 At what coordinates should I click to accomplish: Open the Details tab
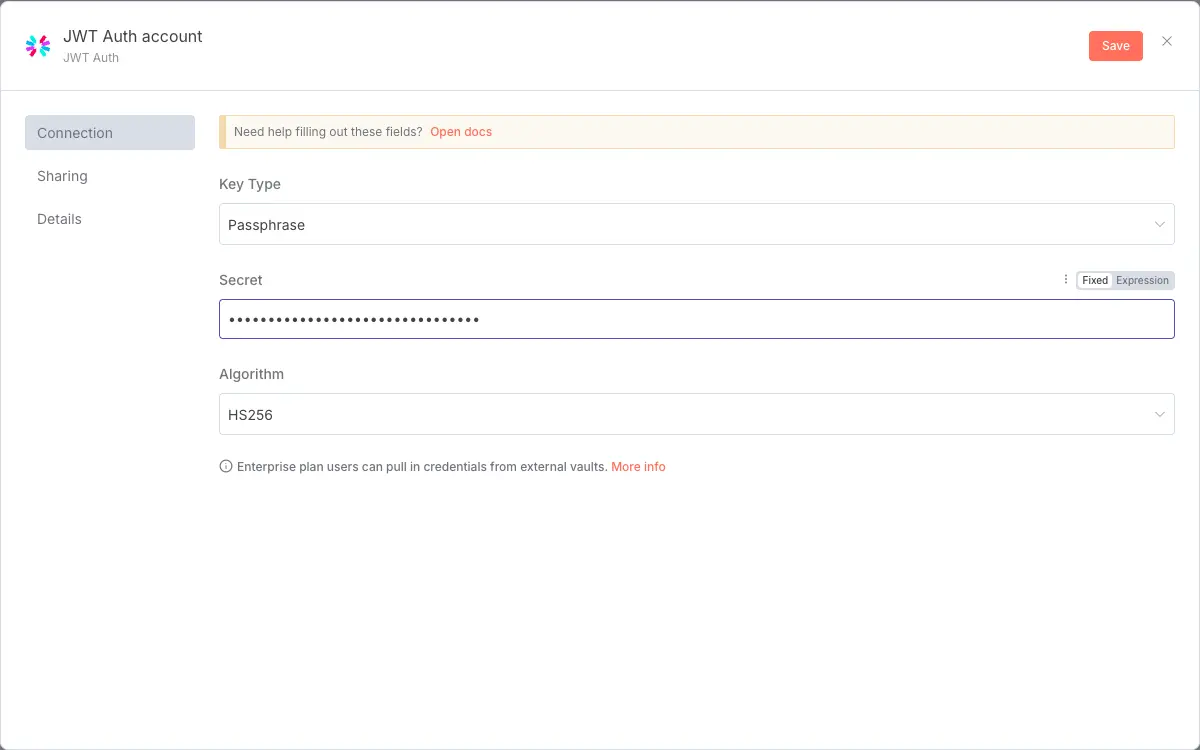(x=59, y=219)
